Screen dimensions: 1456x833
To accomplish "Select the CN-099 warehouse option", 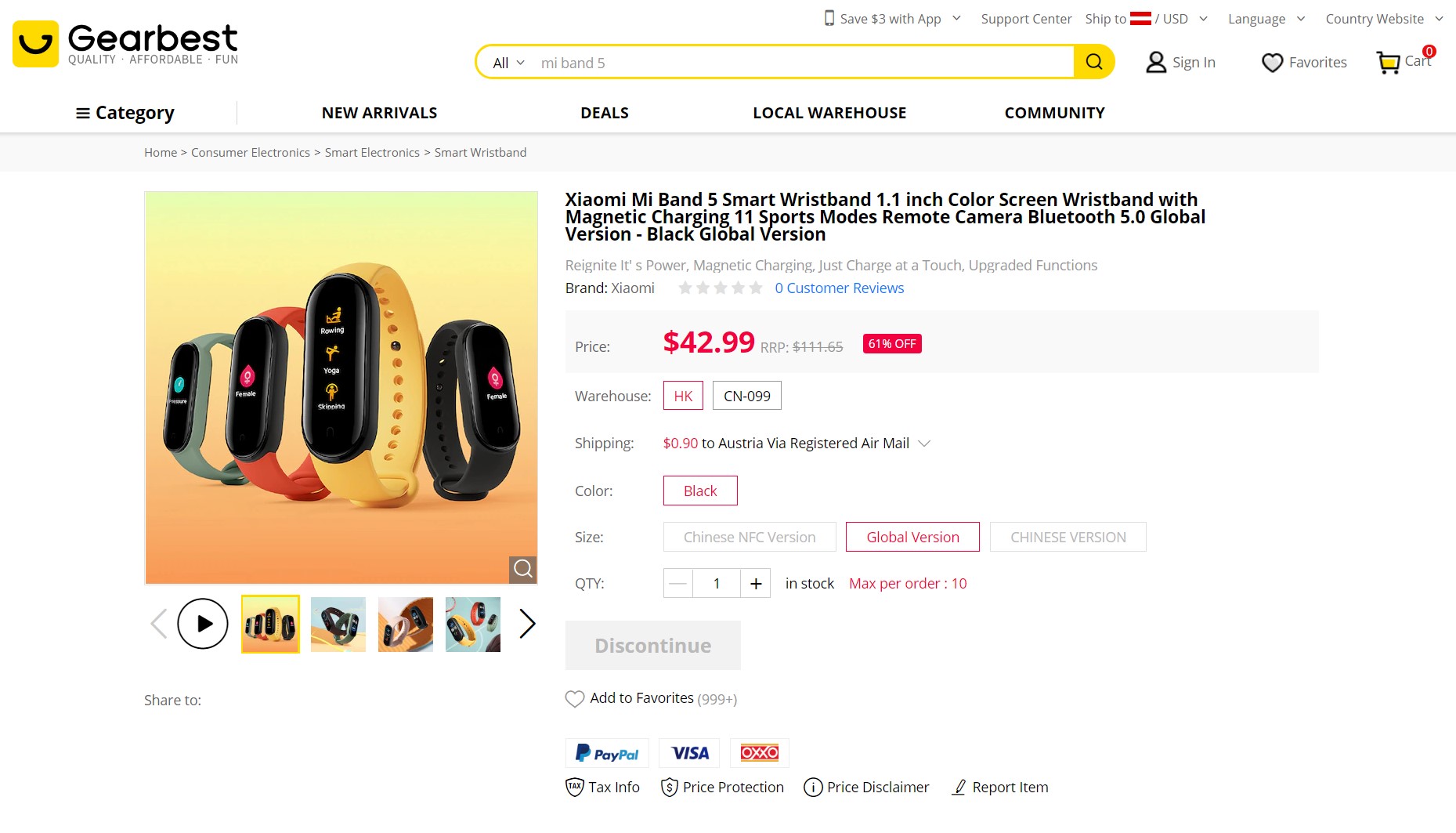I will (x=746, y=396).
